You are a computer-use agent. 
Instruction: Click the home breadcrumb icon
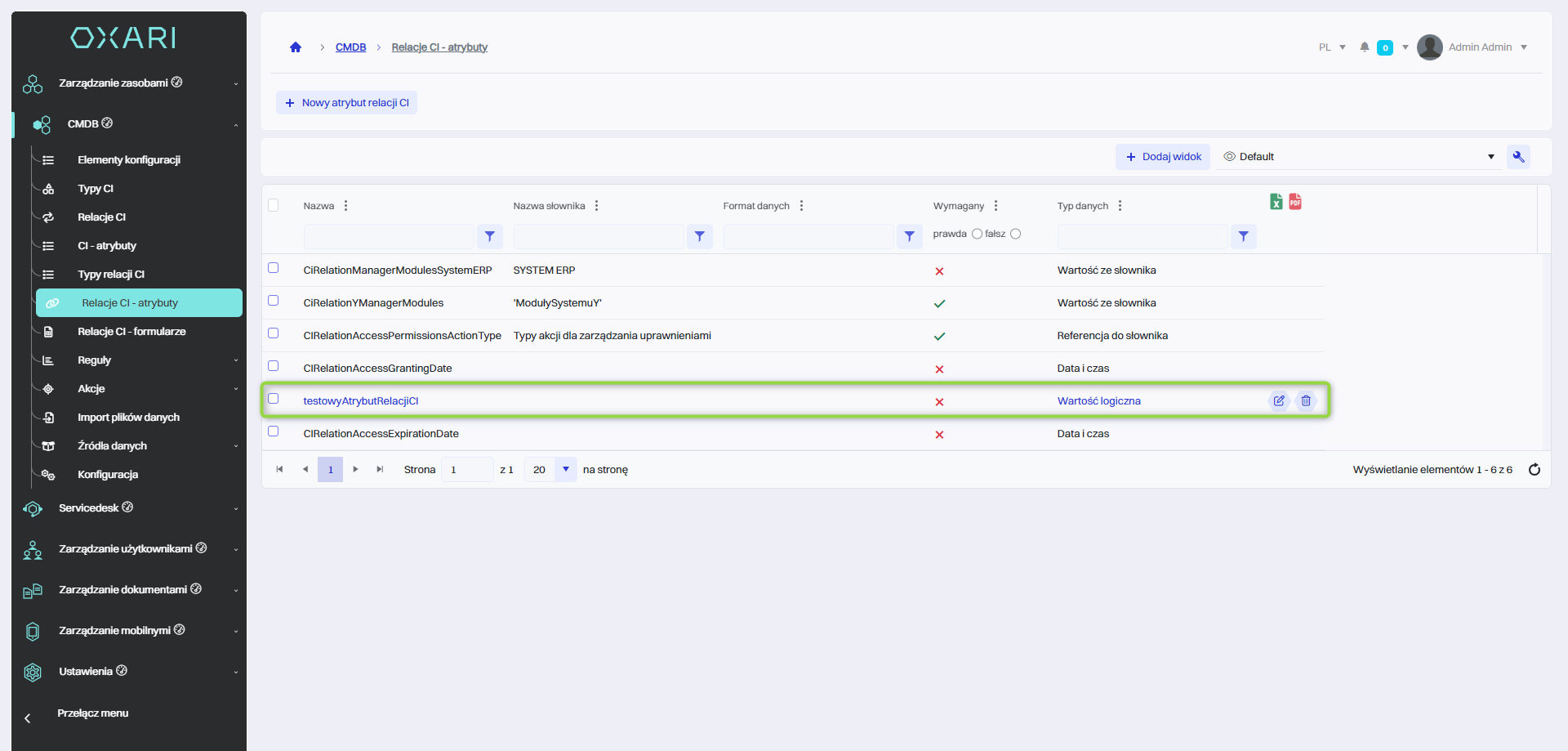[x=296, y=47]
